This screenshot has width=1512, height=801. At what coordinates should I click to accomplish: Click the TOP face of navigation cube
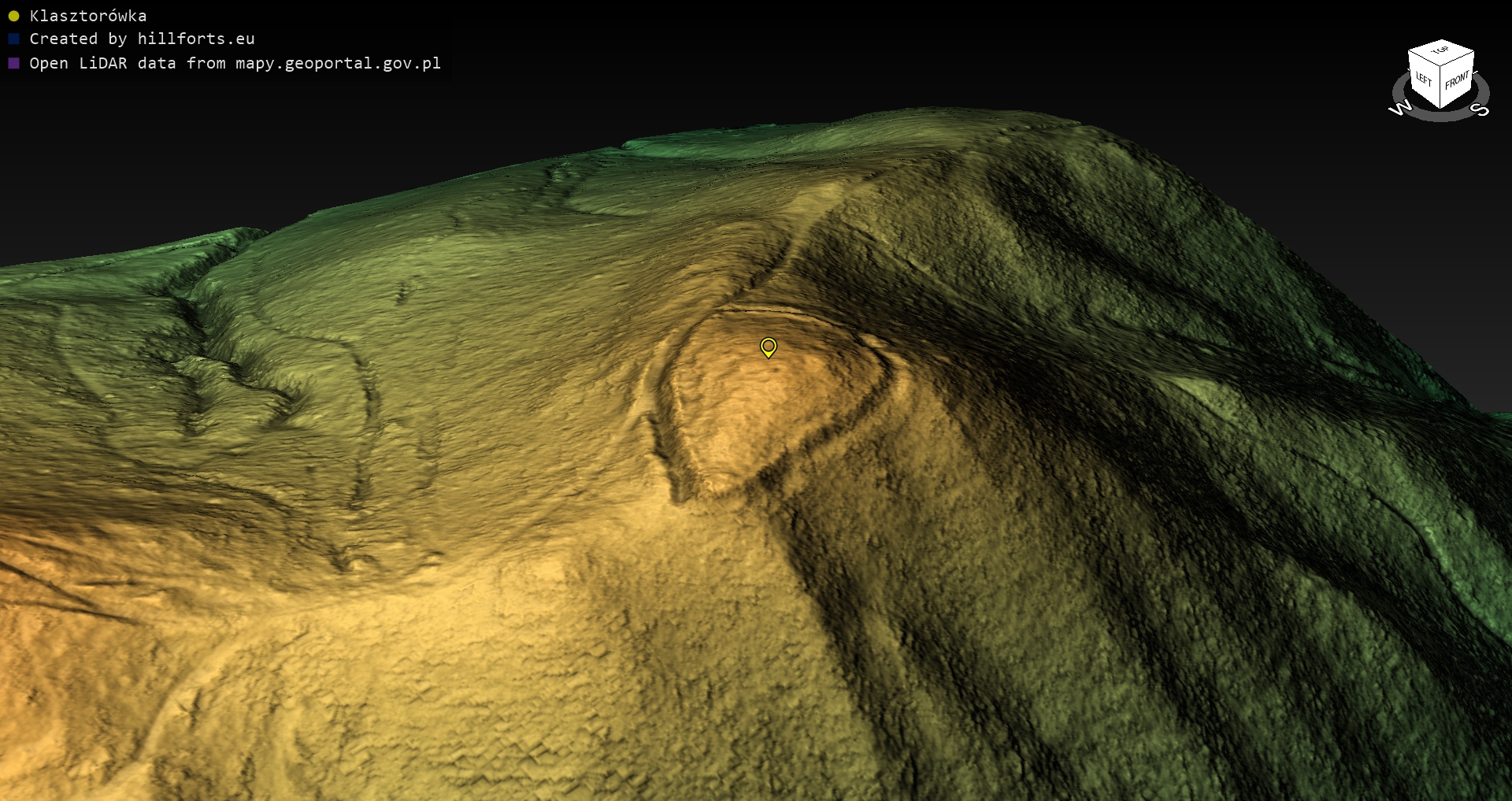click(1440, 51)
